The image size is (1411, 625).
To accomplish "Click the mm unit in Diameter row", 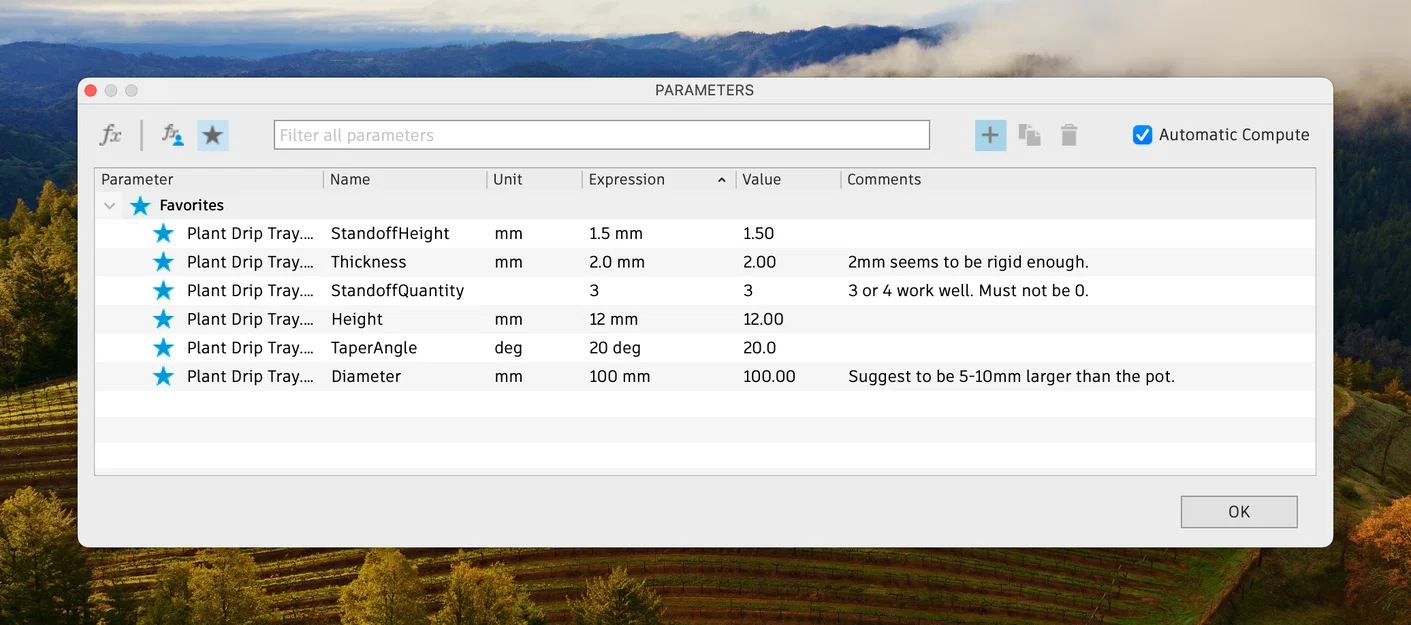I will click(x=508, y=376).
